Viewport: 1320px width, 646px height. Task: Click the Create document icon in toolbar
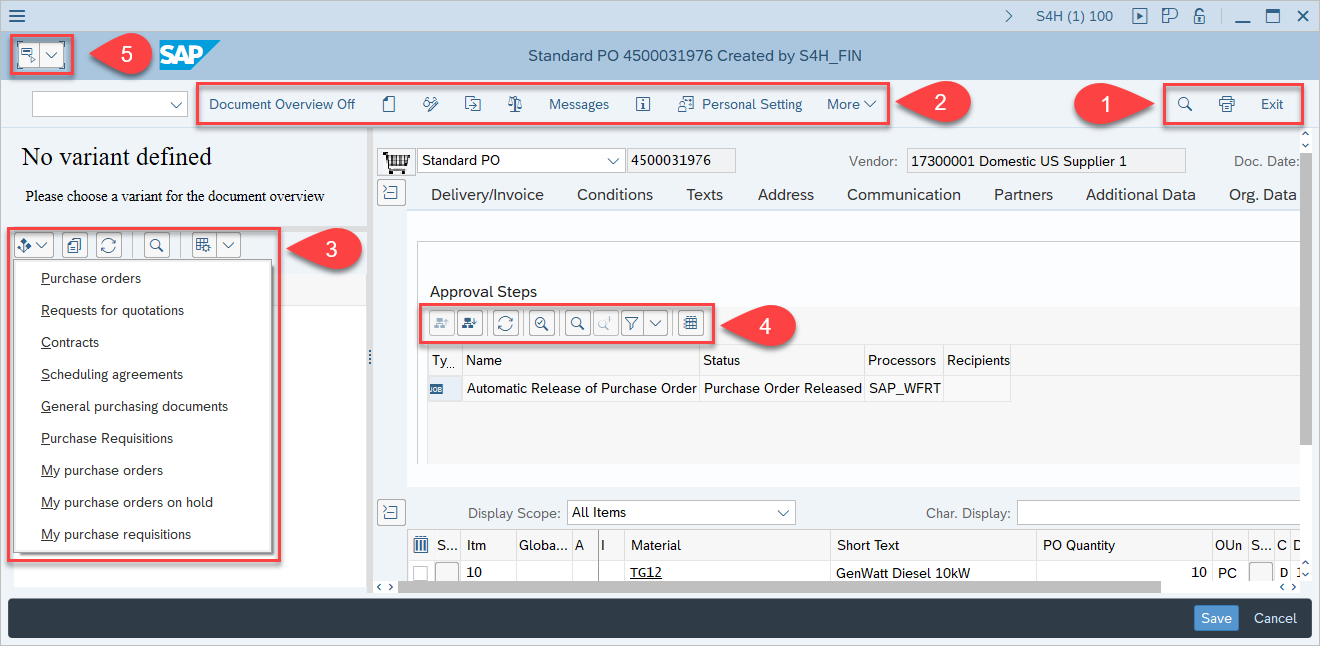click(389, 104)
